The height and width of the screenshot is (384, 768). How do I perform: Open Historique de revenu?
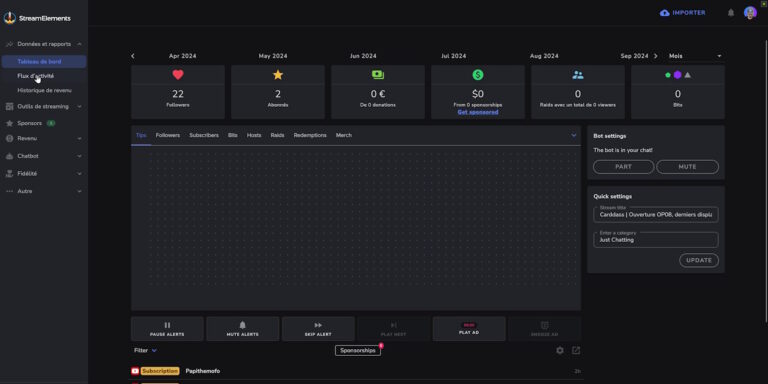click(x=44, y=91)
